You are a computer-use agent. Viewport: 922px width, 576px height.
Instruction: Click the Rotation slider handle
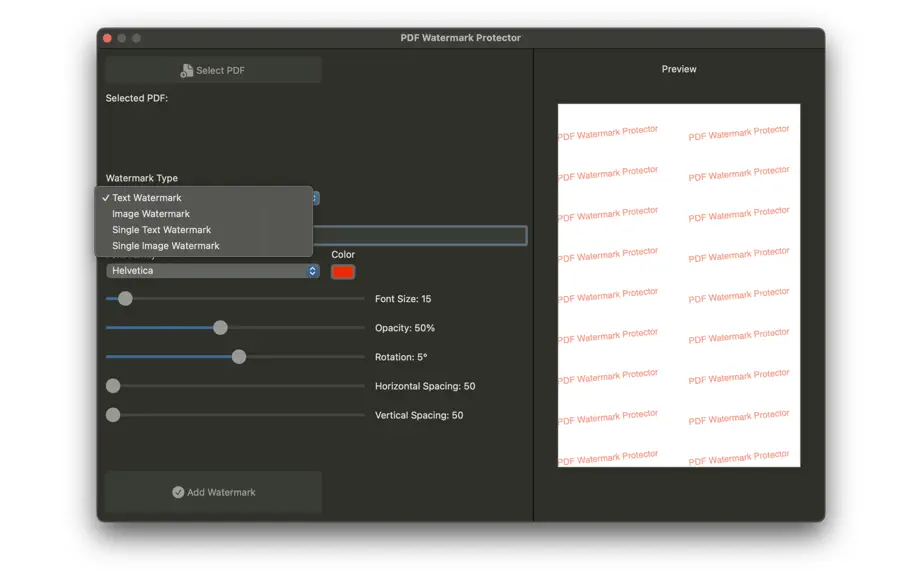tap(239, 357)
